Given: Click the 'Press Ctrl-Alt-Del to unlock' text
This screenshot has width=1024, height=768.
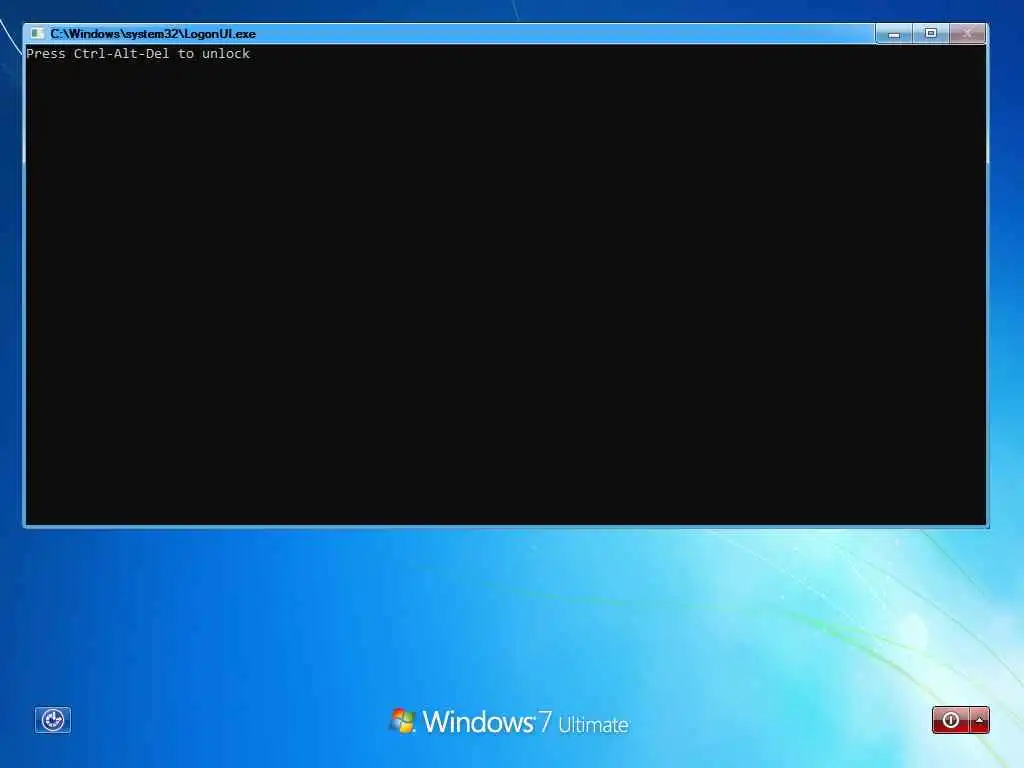Looking at the screenshot, I should pos(138,54).
